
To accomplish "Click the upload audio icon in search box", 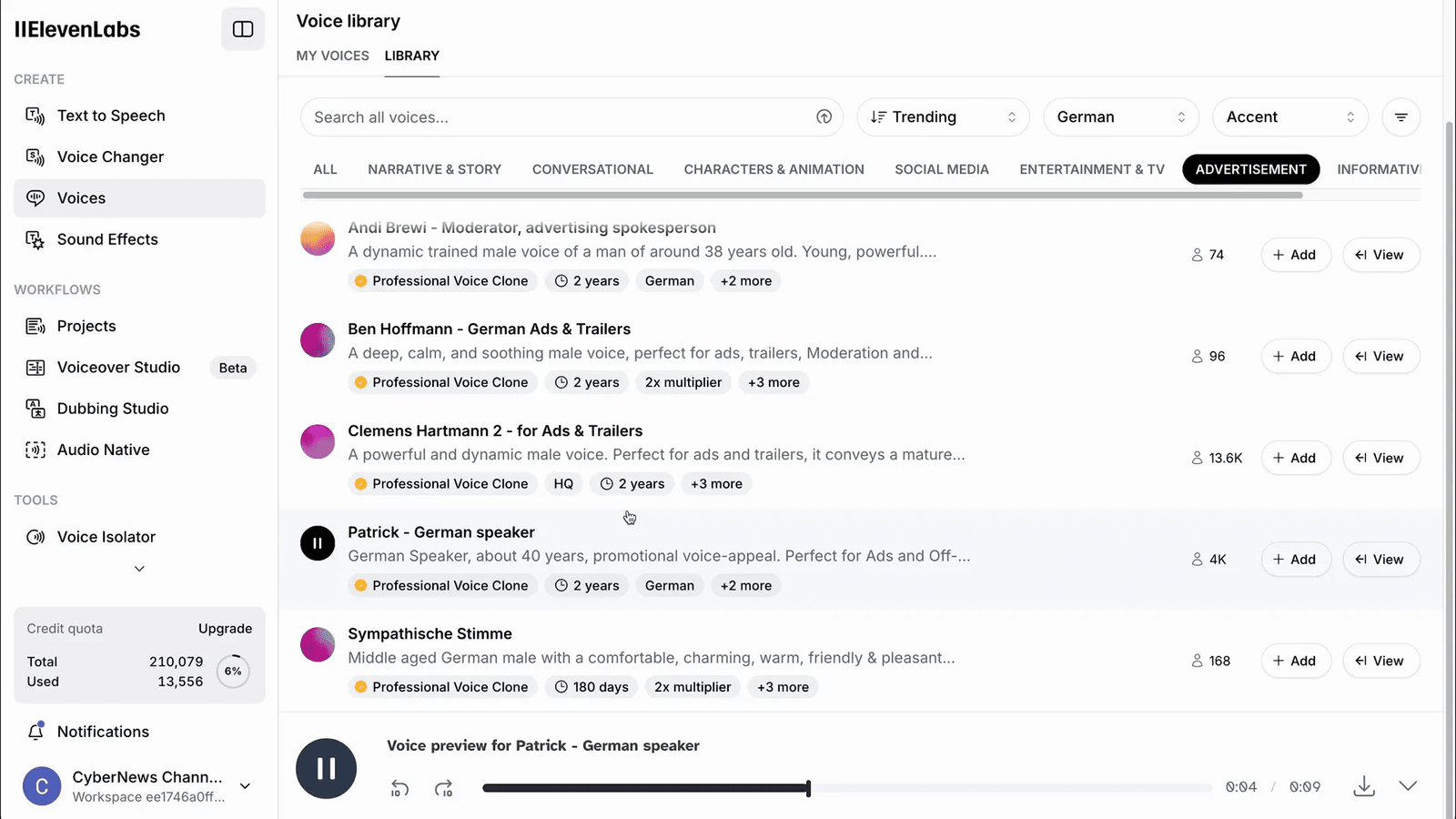I will point(824,116).
